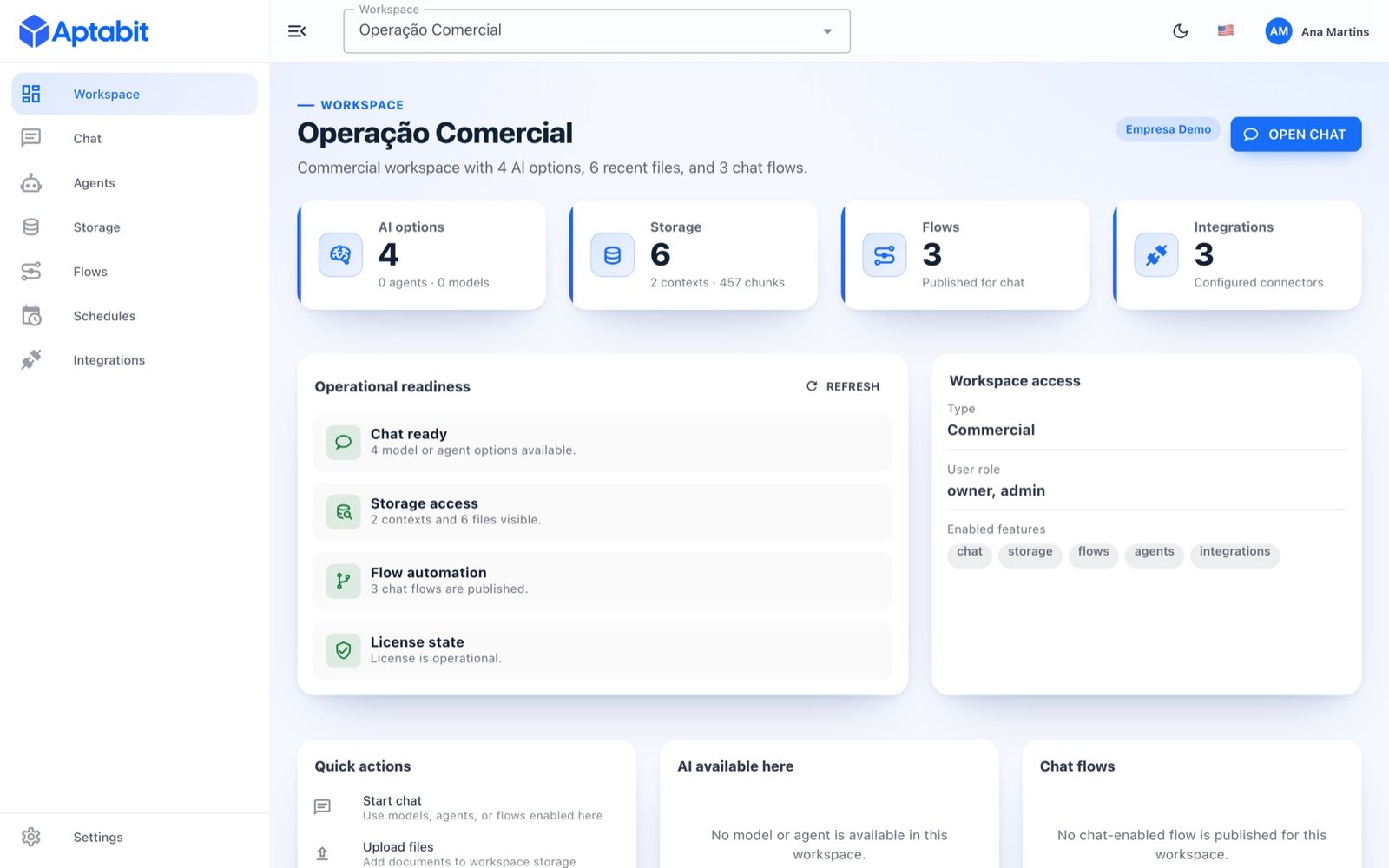This screenshot has width=1389, height=868.
Task: Click the Storage access status icon
Action: (343, 511)
